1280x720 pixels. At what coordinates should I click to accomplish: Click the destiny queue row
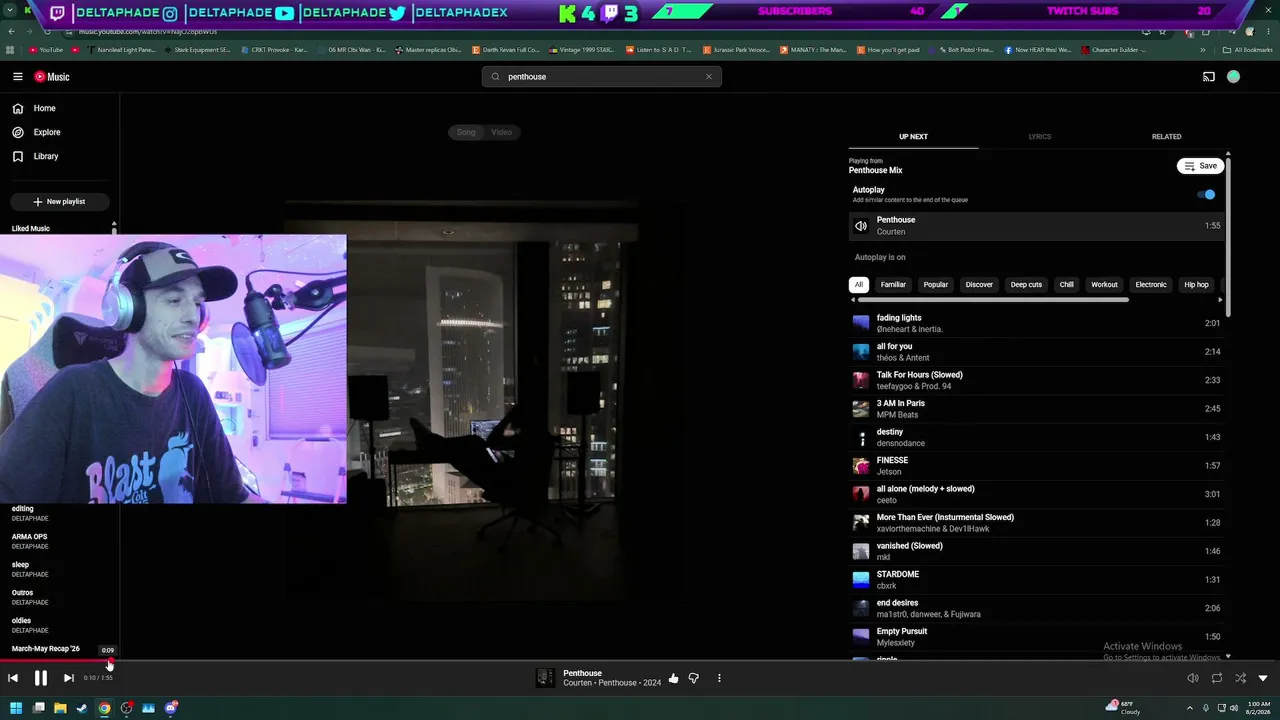point(1036,437)
